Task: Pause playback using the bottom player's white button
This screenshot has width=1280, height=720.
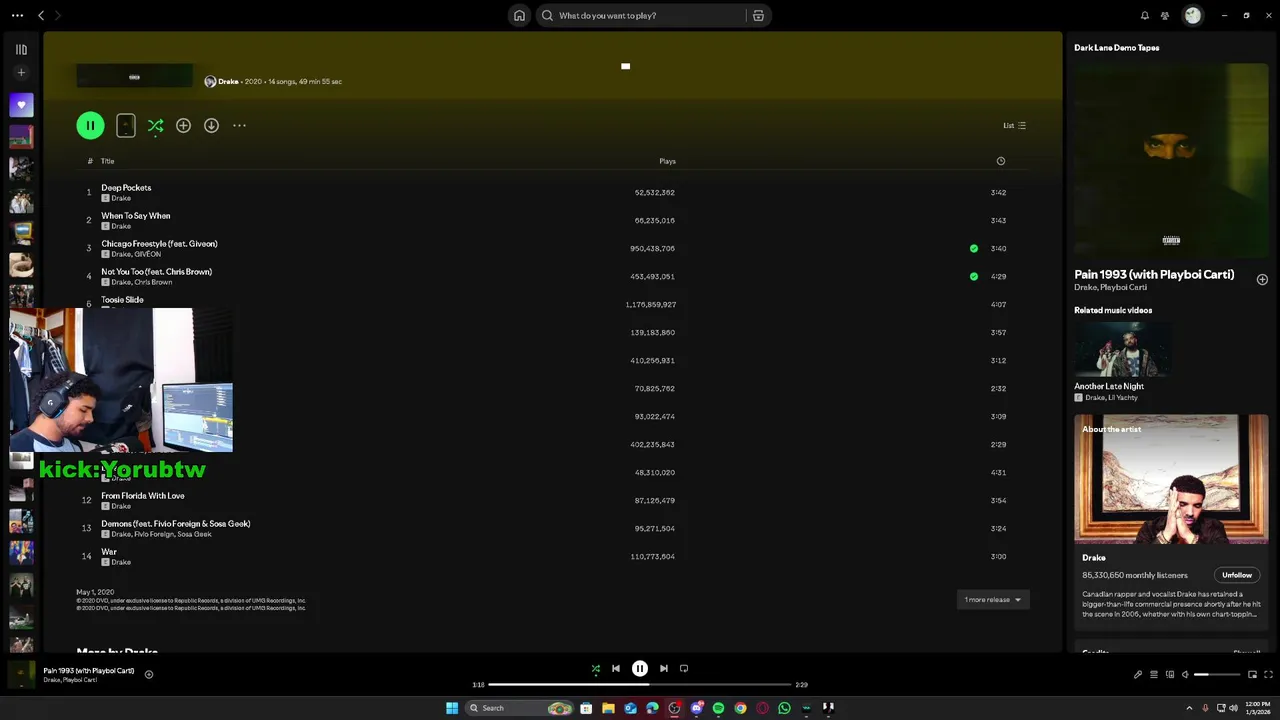Action: coord(640,669)
